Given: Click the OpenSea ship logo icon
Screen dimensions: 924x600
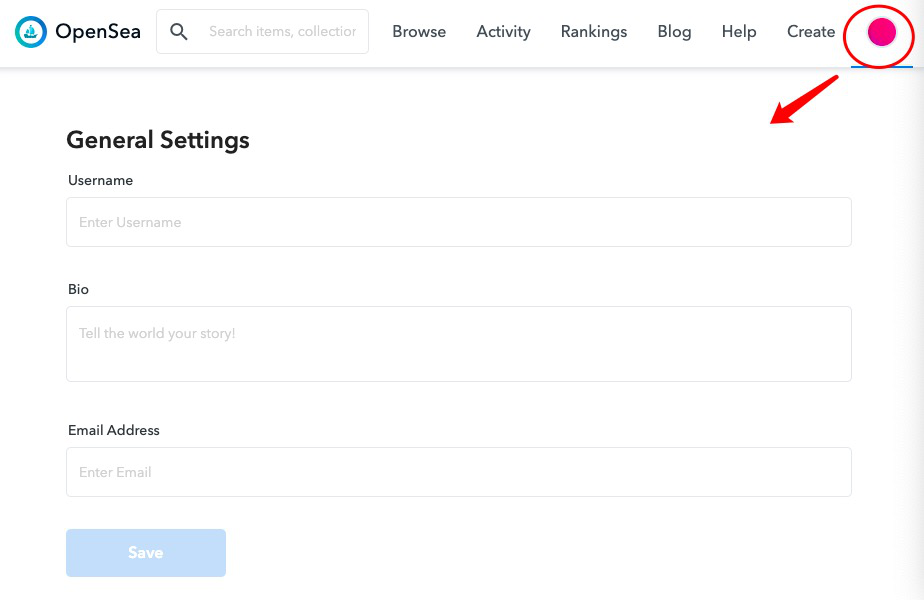Looking at the screenshot, I should 32,32.
